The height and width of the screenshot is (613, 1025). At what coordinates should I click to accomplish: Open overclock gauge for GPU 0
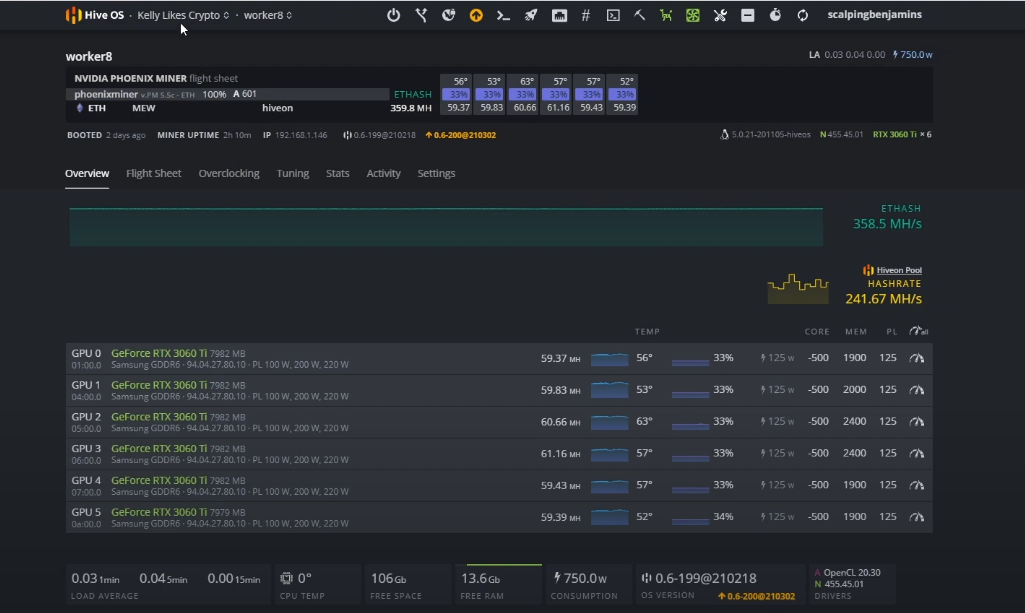[916, 358]
